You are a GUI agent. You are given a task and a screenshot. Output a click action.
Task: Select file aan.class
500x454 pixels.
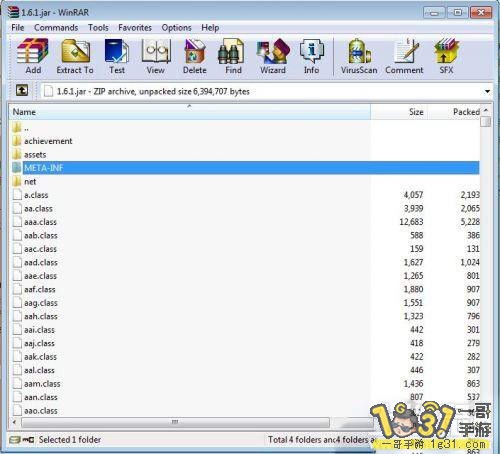pos(35,397)
